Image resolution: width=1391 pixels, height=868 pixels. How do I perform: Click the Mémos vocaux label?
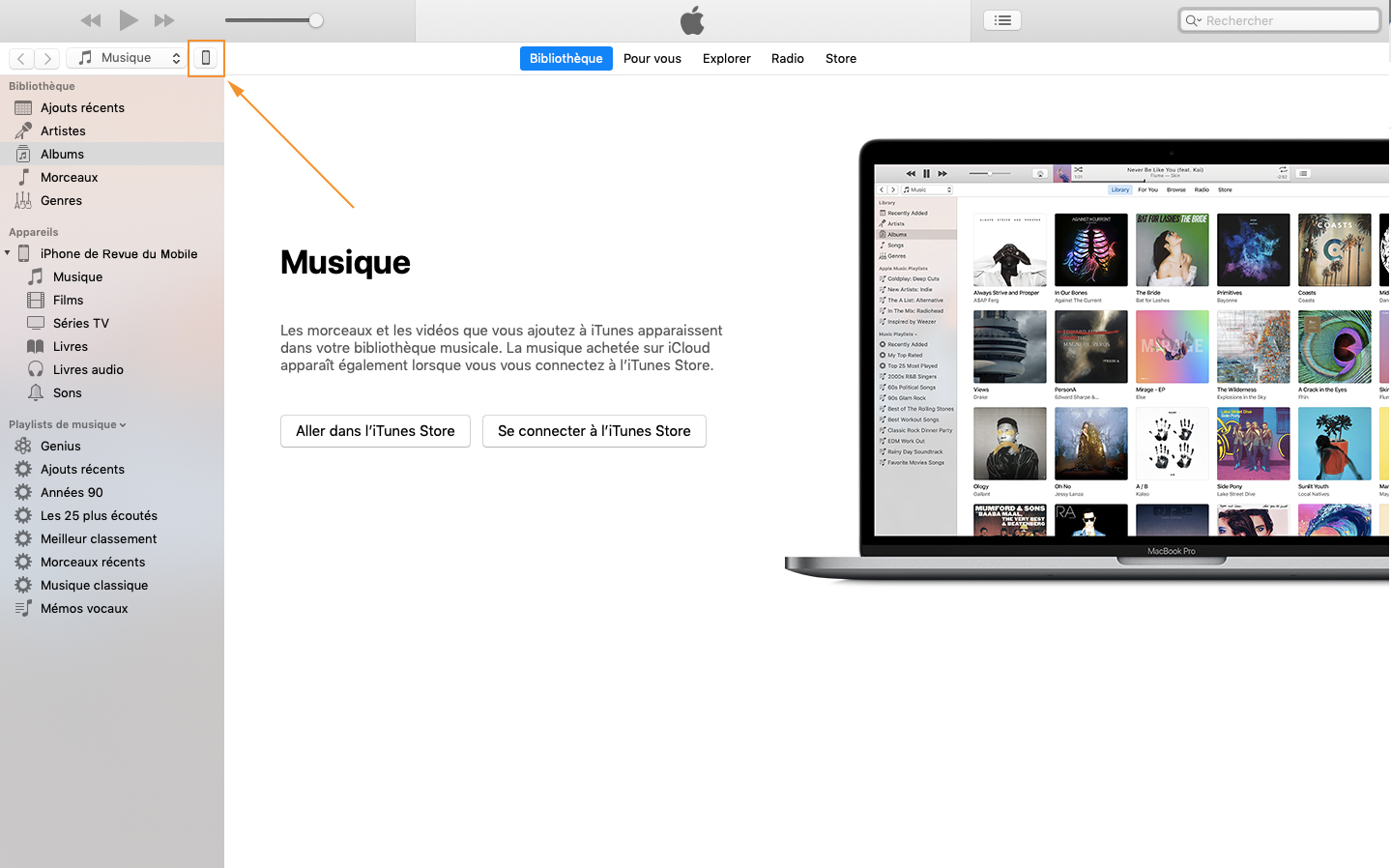(x=84, y=609)
